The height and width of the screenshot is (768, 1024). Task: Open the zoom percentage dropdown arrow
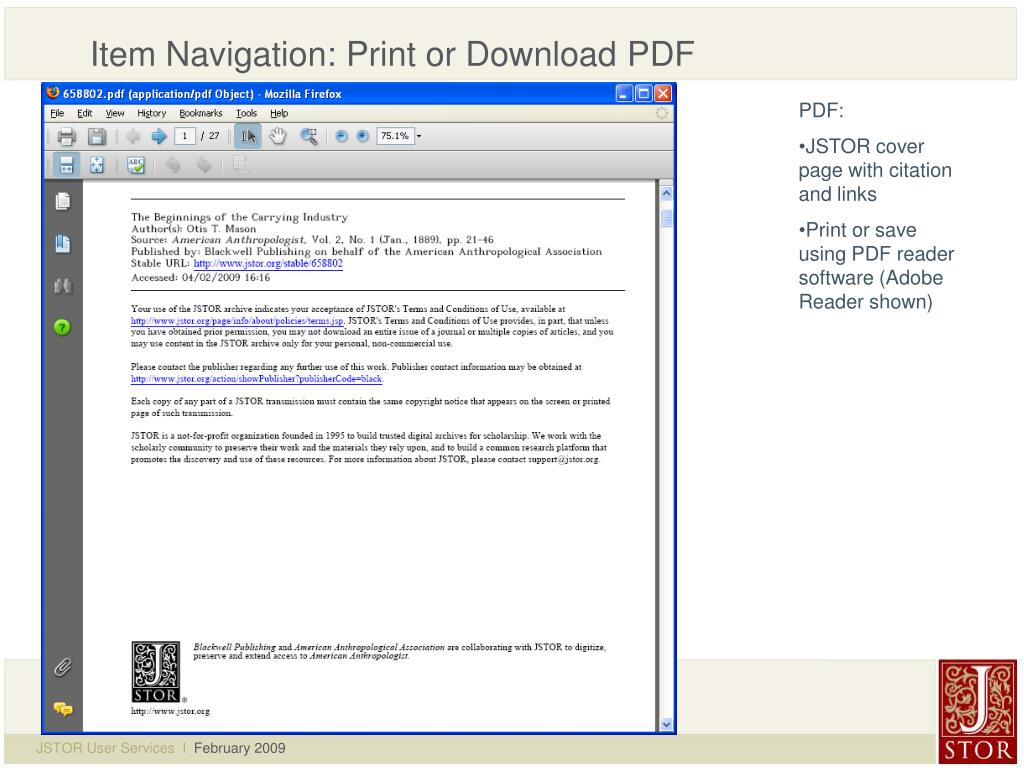click(419, 136)
